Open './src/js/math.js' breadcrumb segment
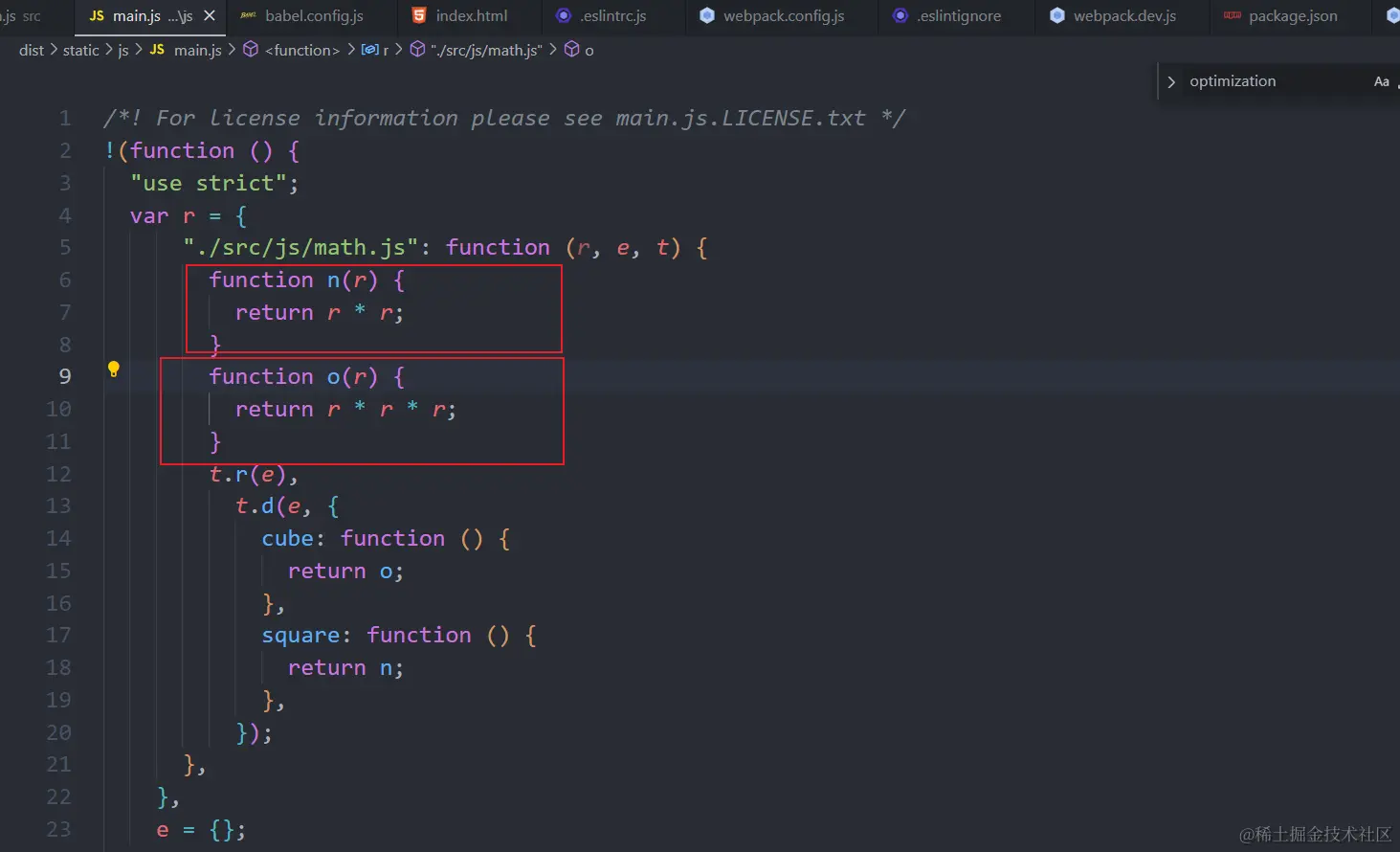Screen dimensions: 1400x852 coord(486,50)
